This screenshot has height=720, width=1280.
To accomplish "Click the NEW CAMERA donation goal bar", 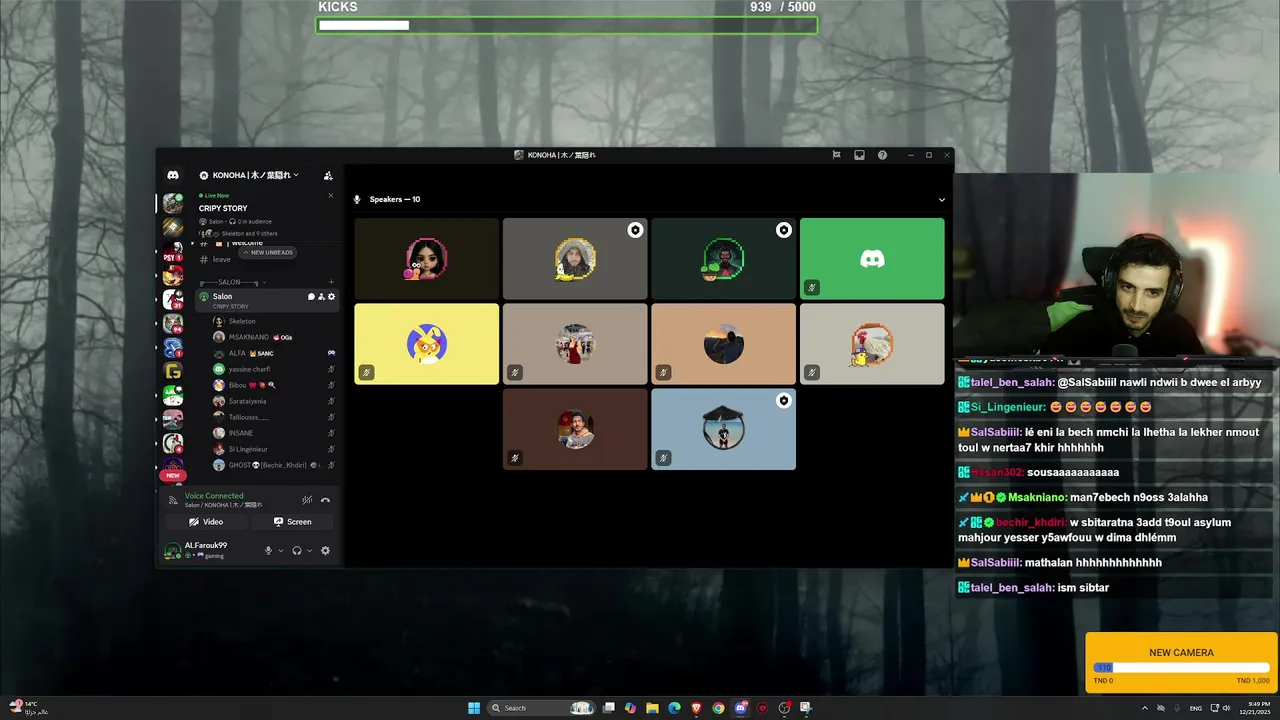I will pyautogui.click(x=1181, y=667).
